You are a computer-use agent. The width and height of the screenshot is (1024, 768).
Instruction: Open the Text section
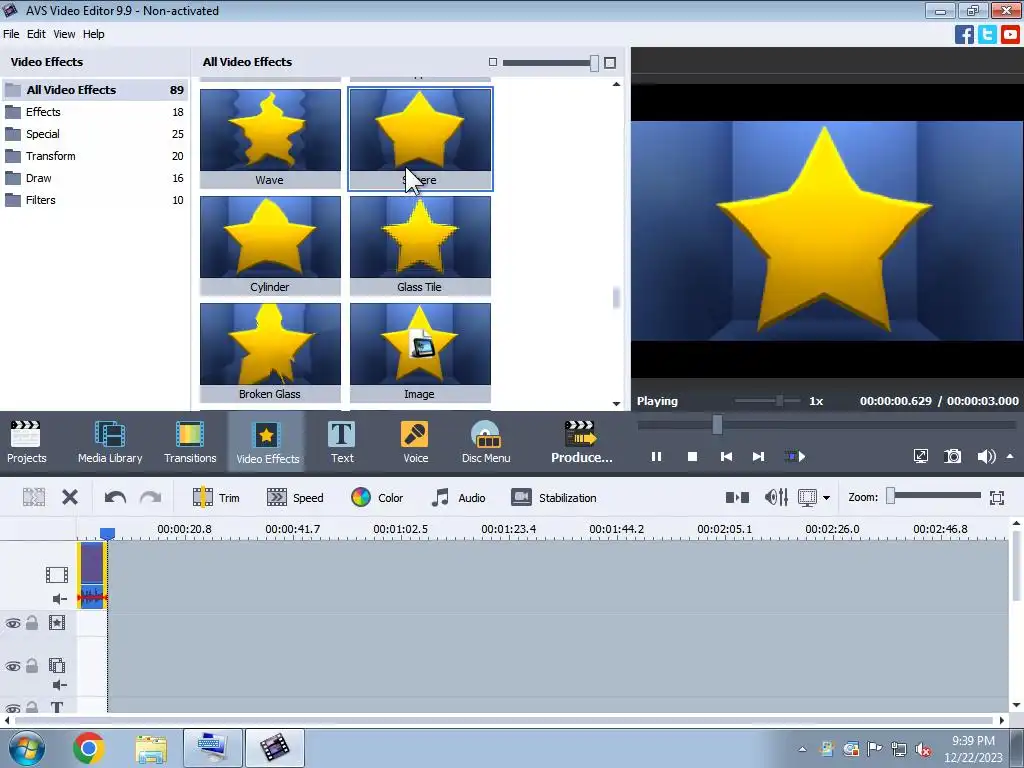pyautogui.click(x=342, y=442)
